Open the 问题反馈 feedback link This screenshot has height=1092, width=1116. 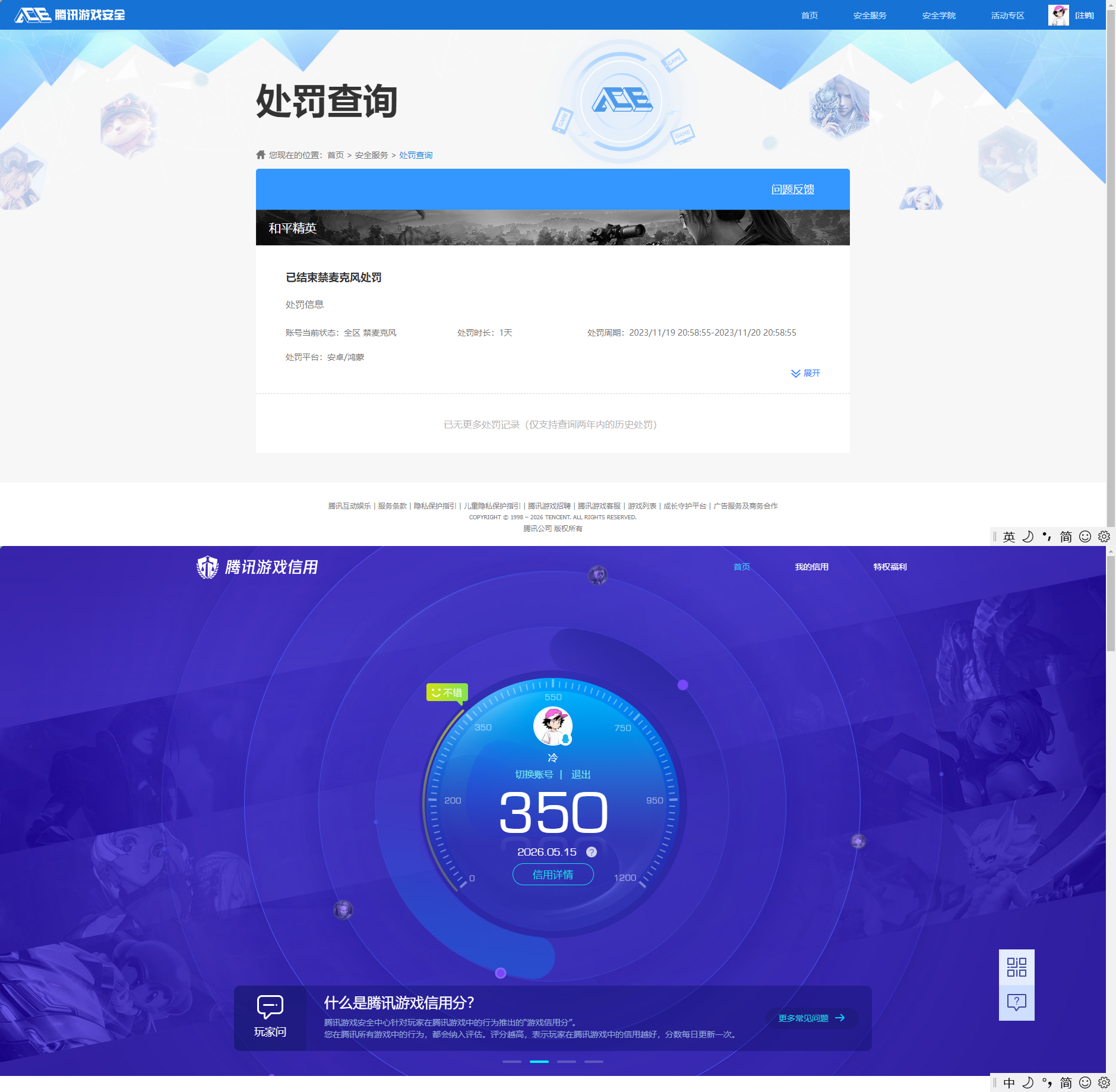tap(793, 190)
